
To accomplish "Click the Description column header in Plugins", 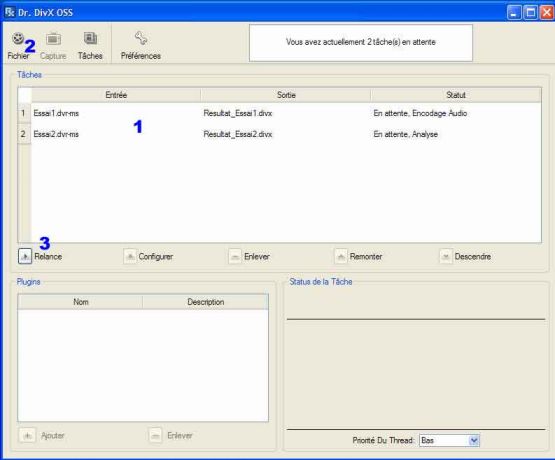I will coord(206,302).
